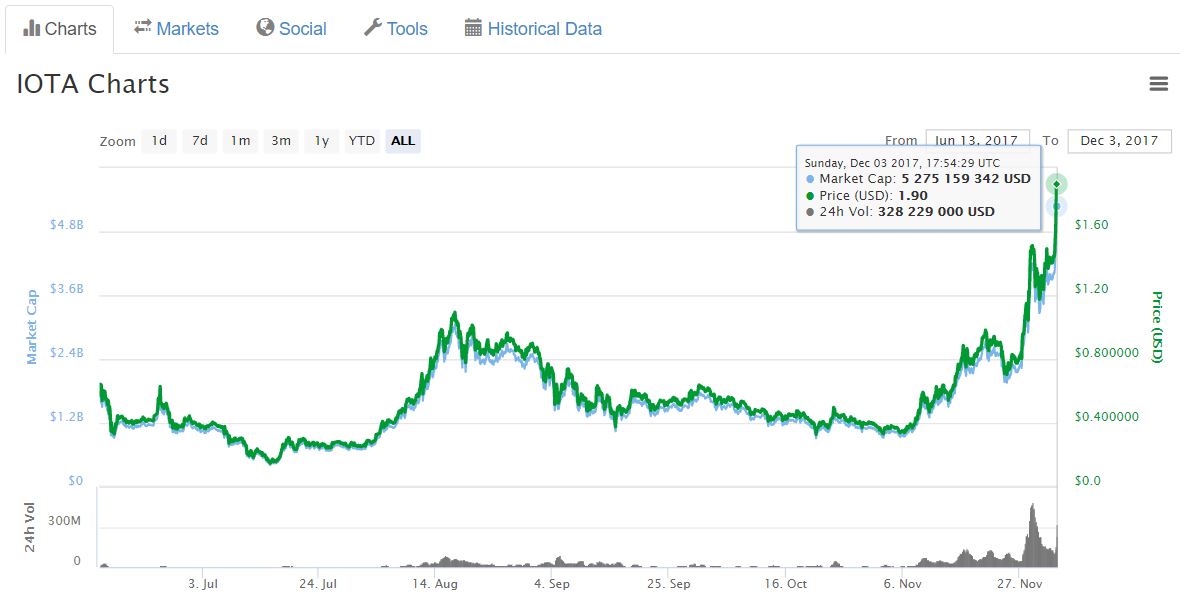This screenshot has height=595, width=1180.
Task: Set zoom range to 1d
Action: point(160,141)
